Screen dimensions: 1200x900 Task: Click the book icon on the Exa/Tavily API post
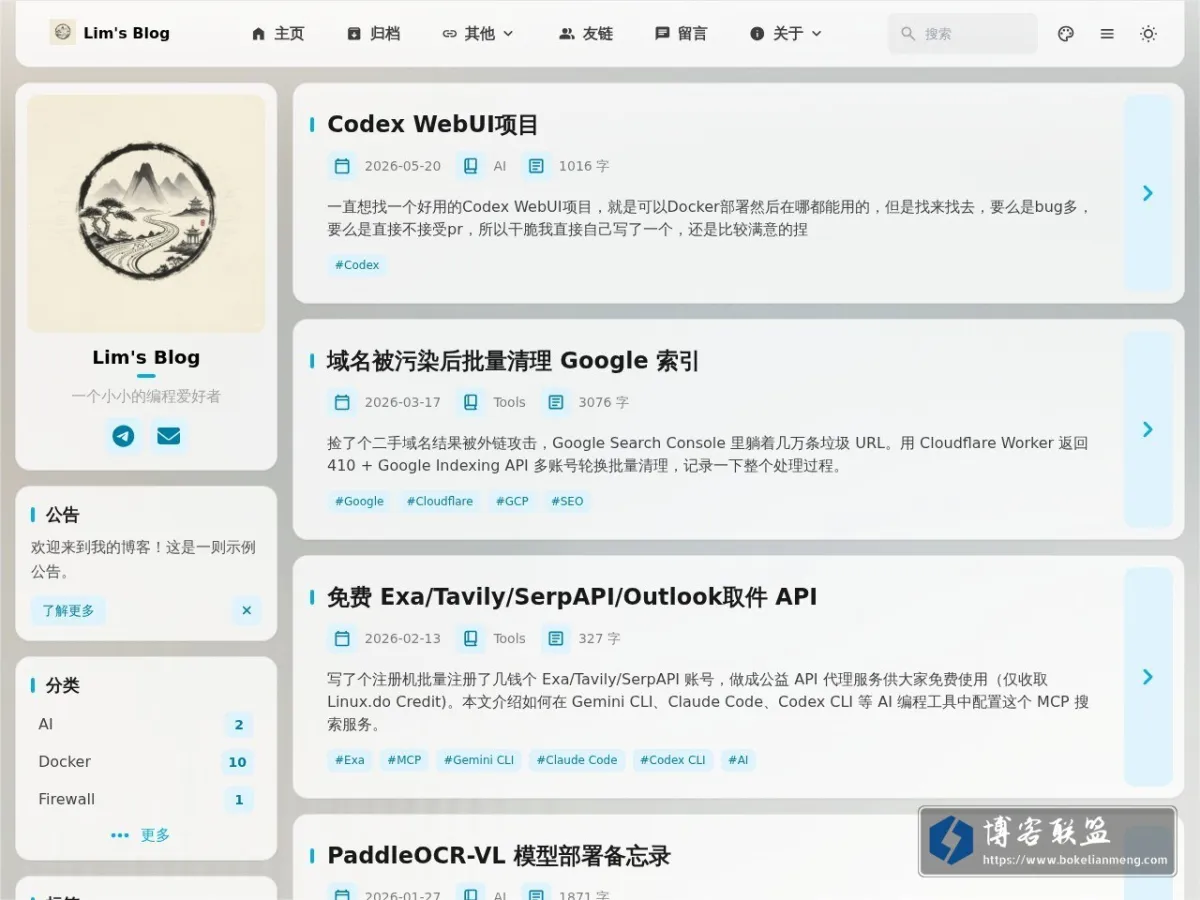click(x=470, y=638)
